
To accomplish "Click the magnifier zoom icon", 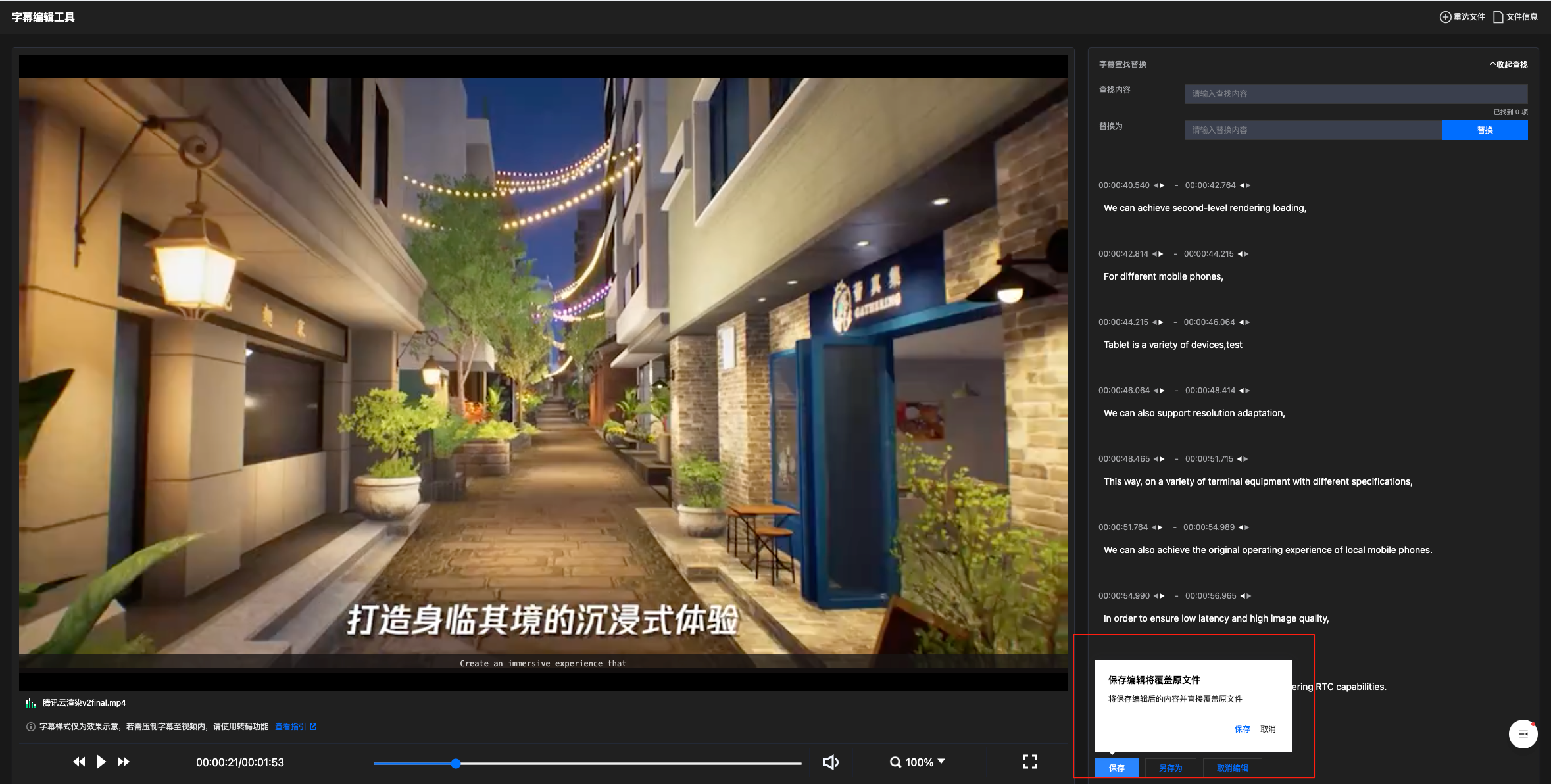I will click(895, 762).
